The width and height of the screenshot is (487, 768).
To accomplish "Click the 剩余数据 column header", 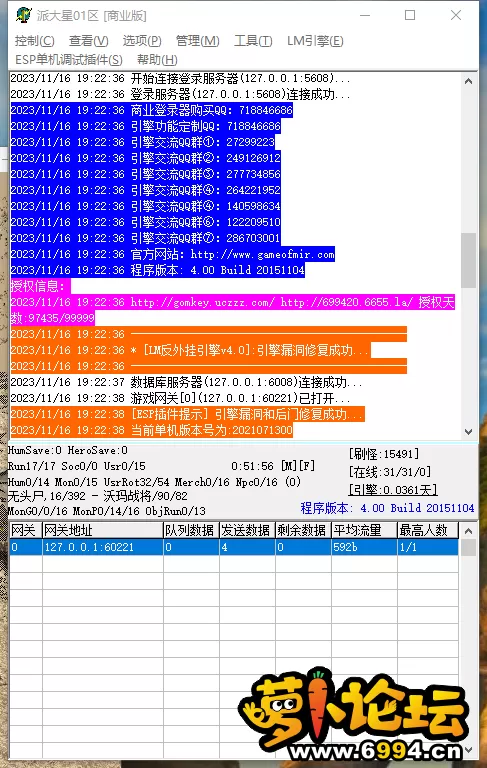I will [x=303, y=530].
